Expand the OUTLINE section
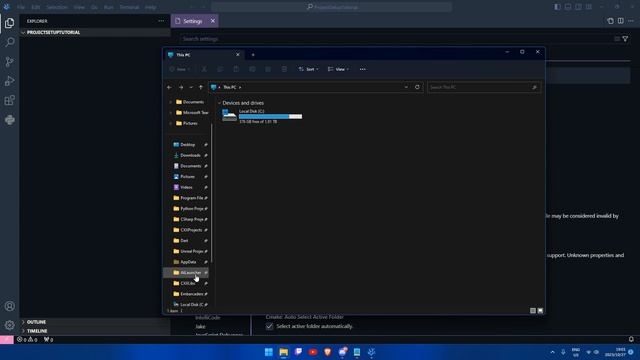640x360 pixels. click(23, 322)
